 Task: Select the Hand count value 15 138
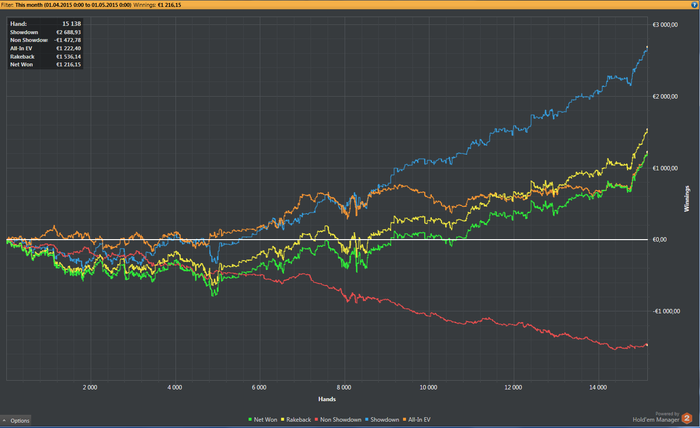click(71, 24)
